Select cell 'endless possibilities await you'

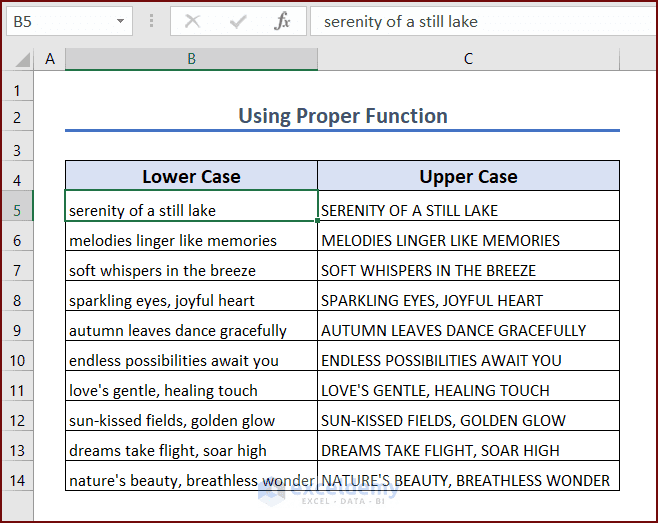[x=191, y=356]
